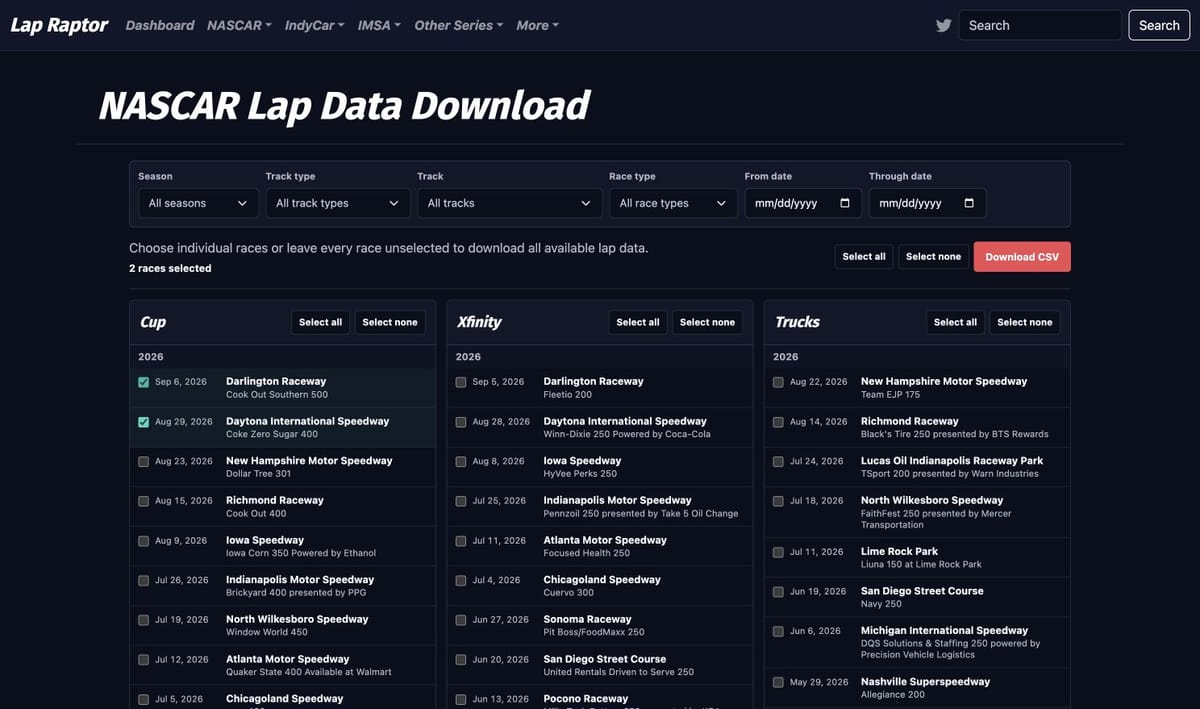The width and height of the screenshot is (1200, 709).
Task: Select all races in Trucks column
Action: click(955, 322)
